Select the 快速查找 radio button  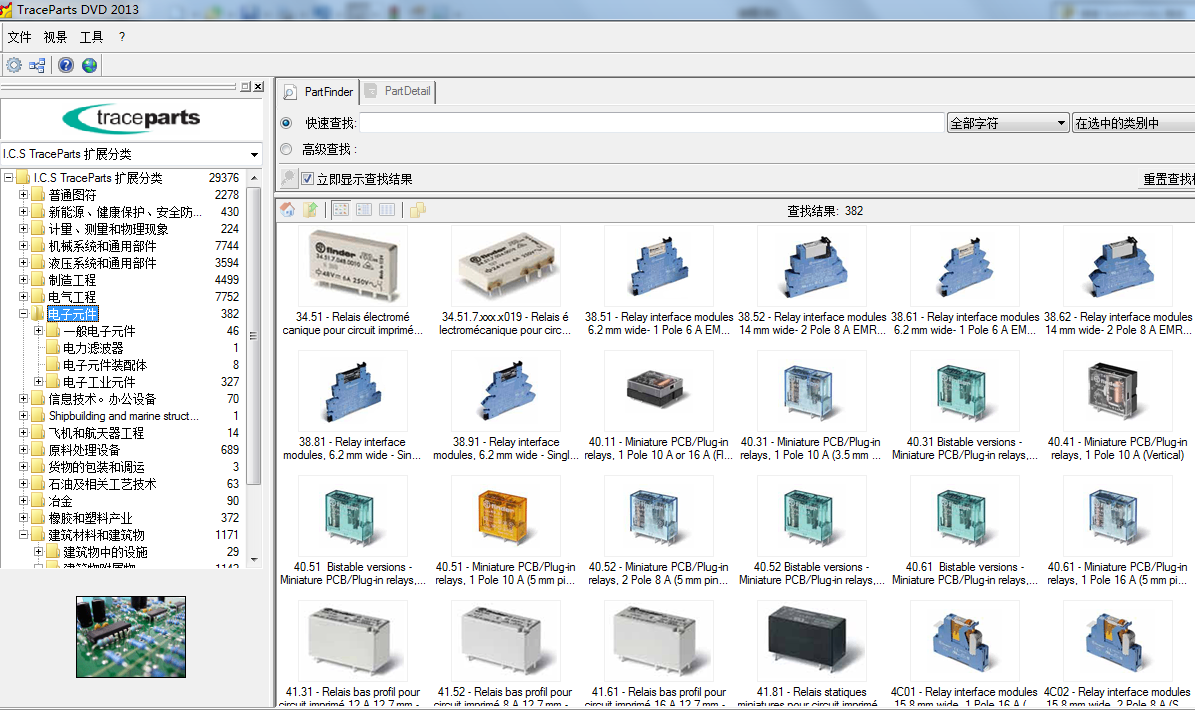(x=287, y=122)
